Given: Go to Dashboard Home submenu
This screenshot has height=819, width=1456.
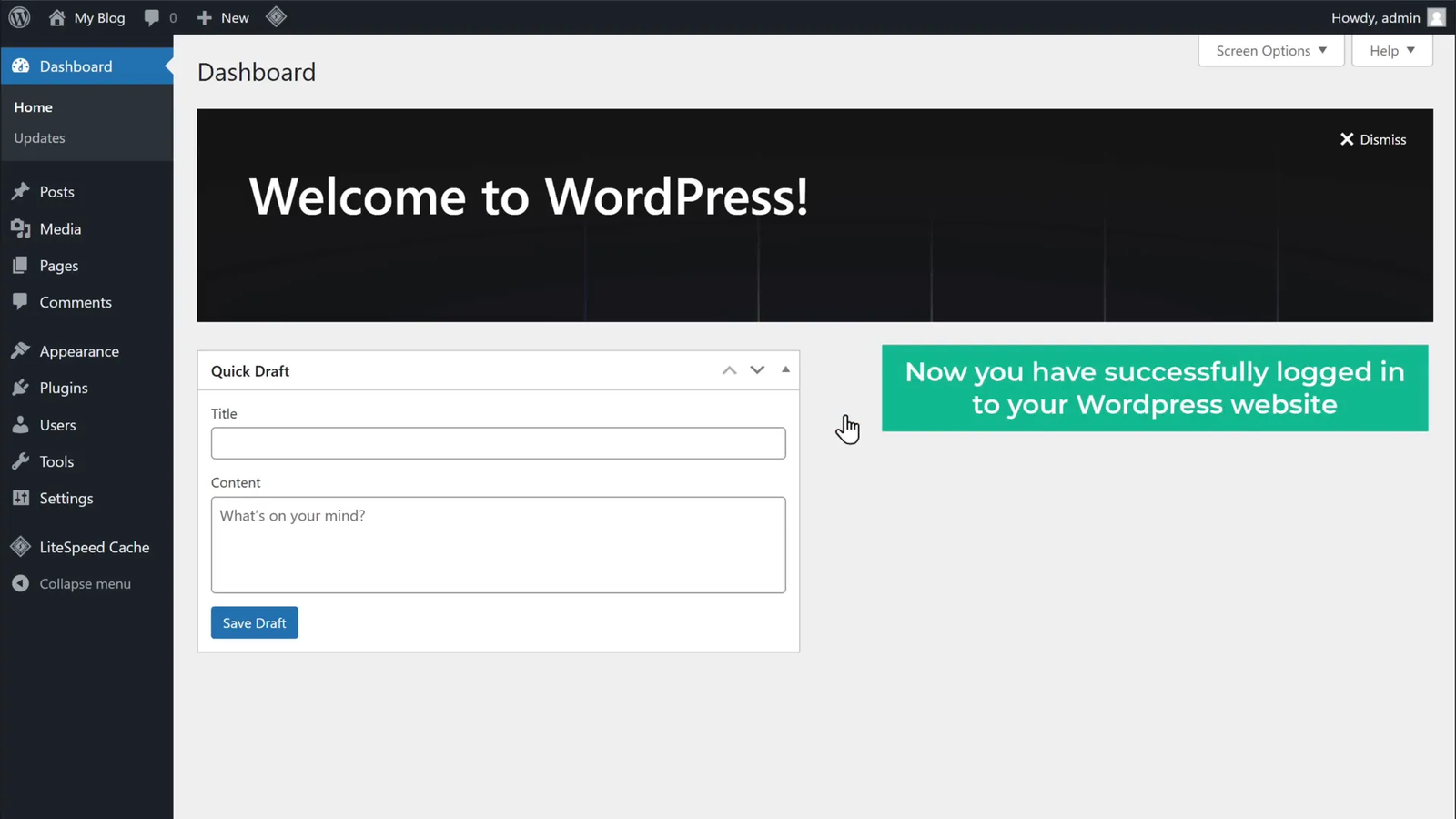Looking at the screenshot, I should 33,107.
